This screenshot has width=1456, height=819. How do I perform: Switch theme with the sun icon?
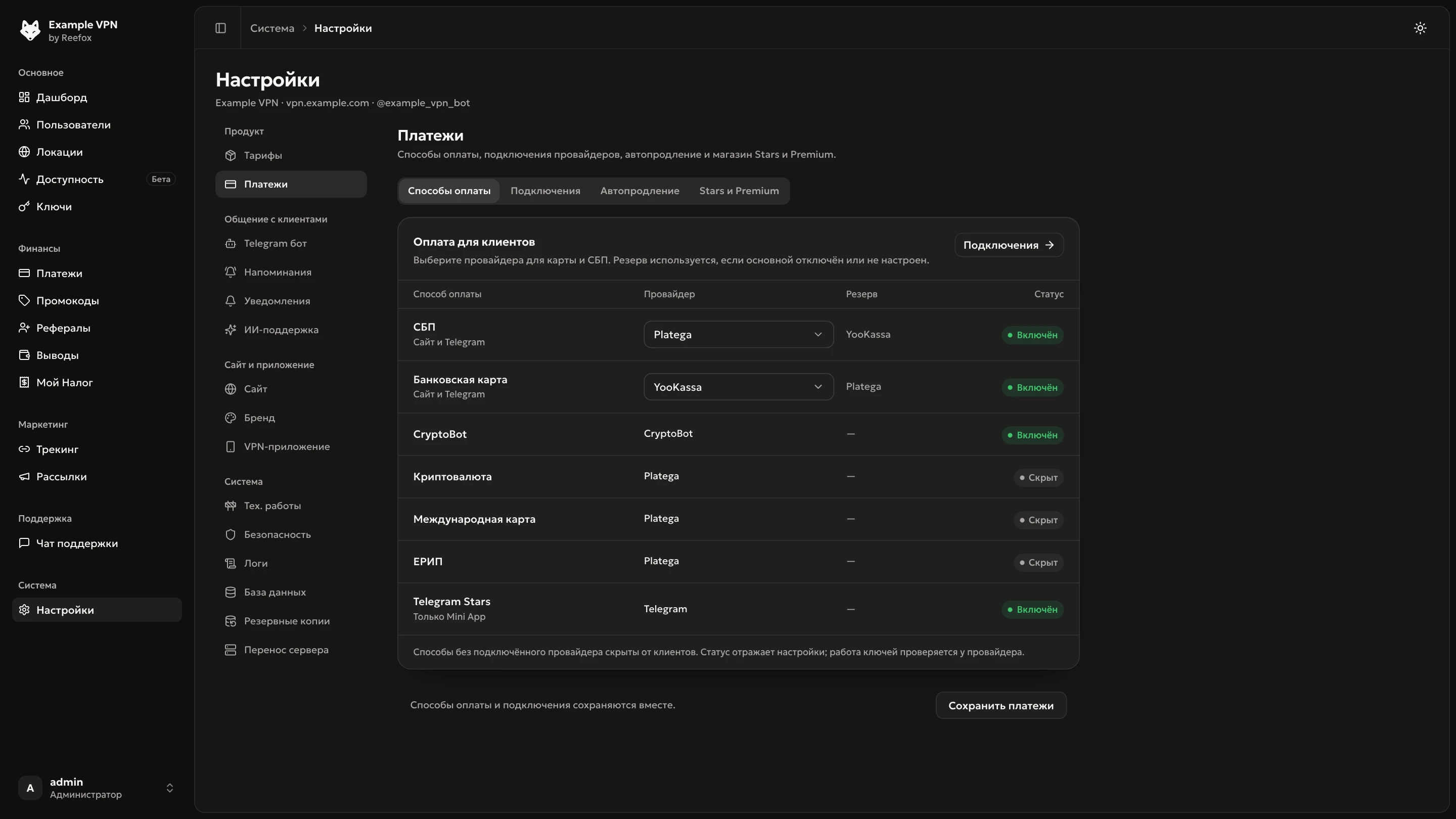(x=1420, y=28)
